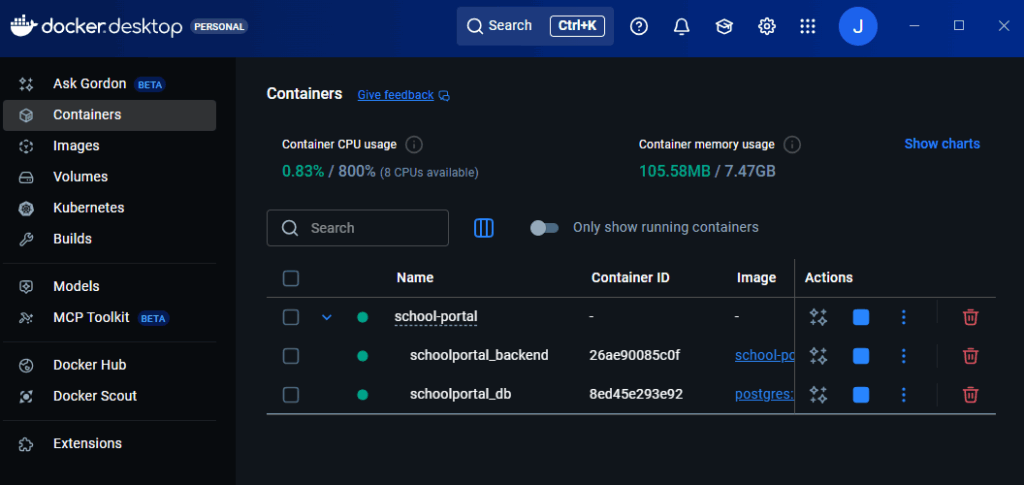
Task: Open the notifications bell
Action: coord(682,26)
